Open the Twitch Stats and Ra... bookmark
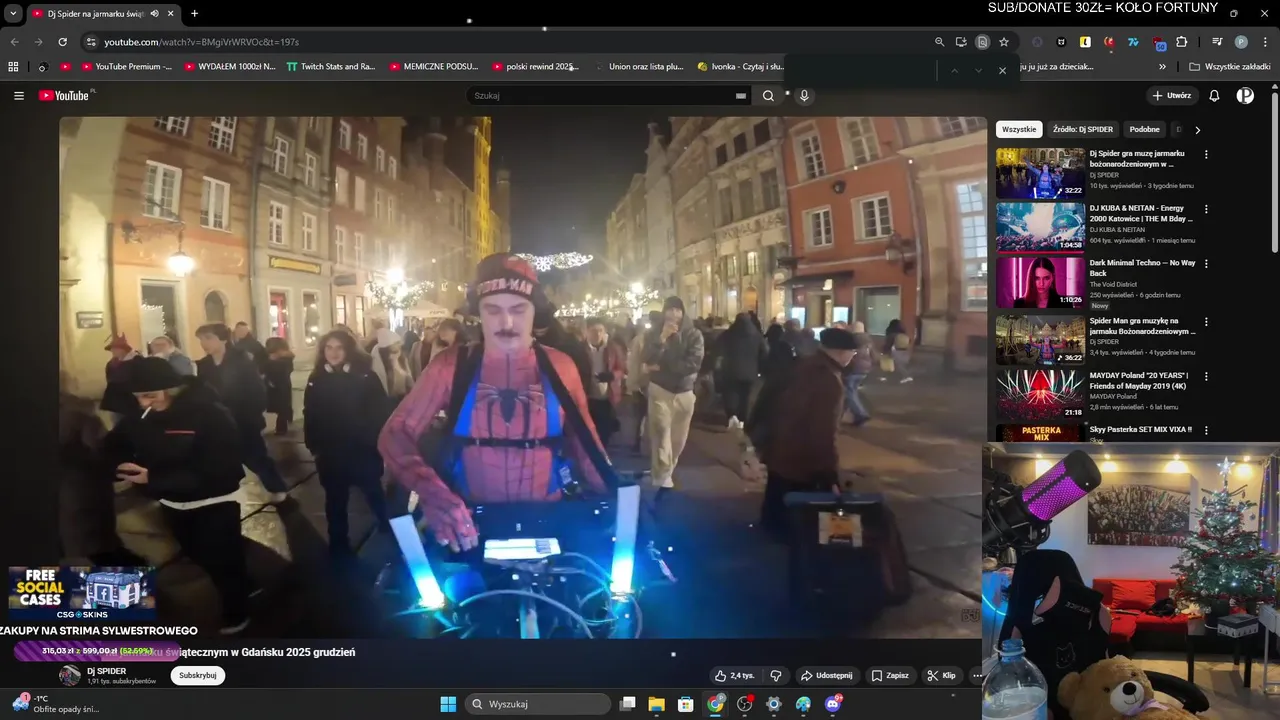 [330, 67]
